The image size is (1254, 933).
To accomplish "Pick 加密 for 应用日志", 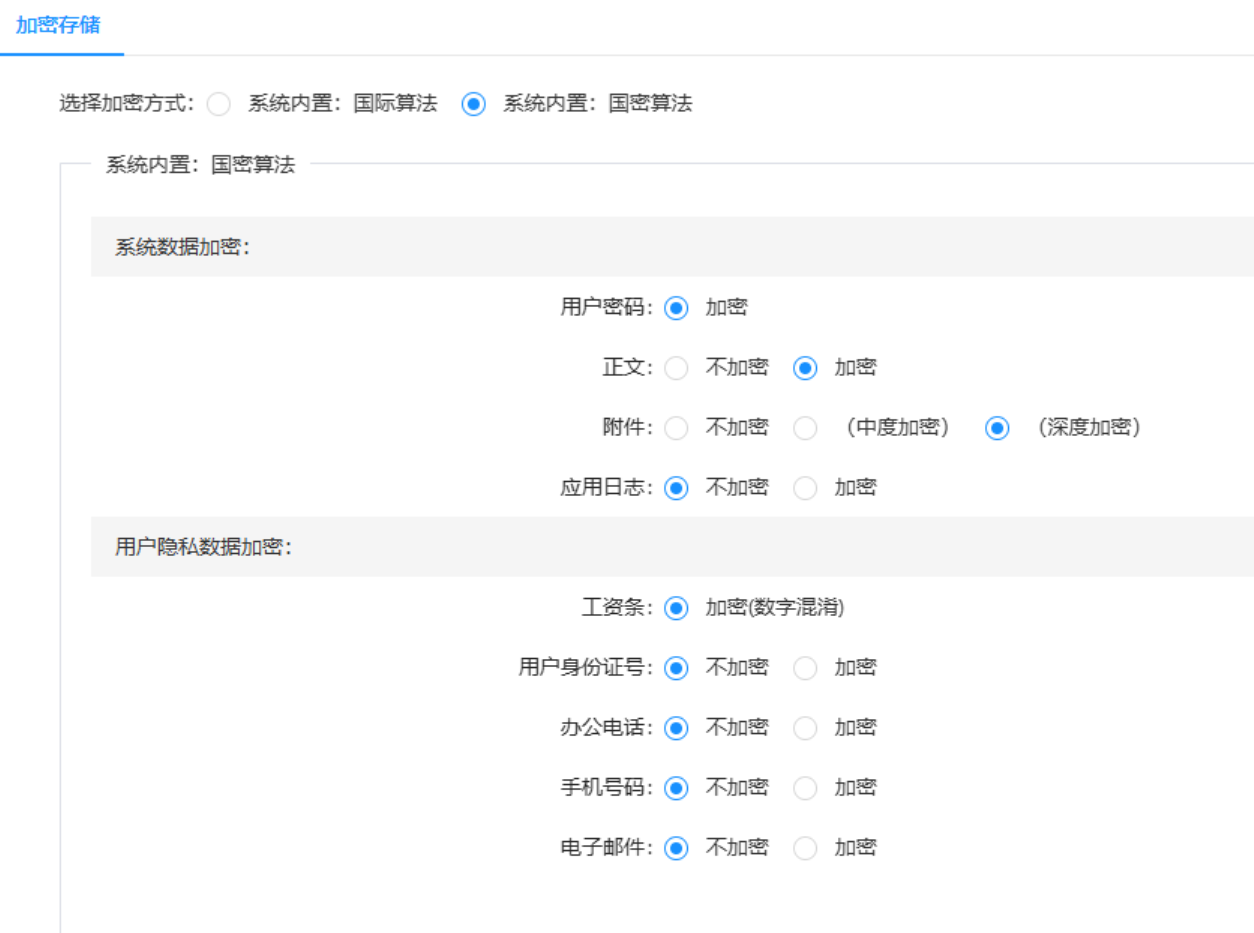I will (x=806, y=488).
